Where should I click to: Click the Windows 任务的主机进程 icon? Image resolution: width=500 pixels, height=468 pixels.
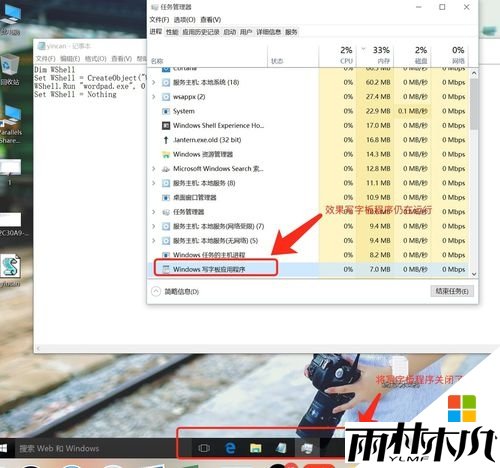[x=166, y=255]
